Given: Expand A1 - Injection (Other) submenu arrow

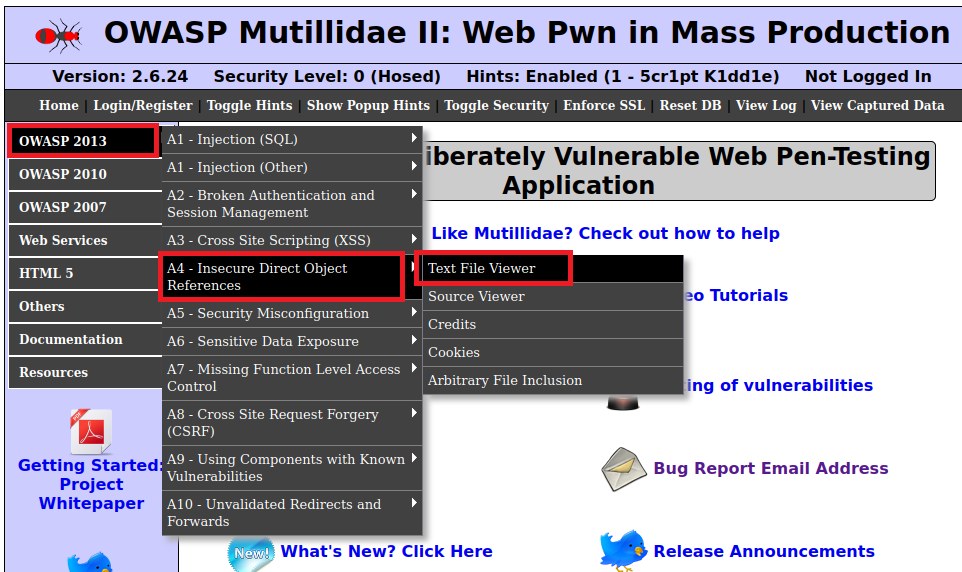Looking at the screenshot, I should [414, 166].
